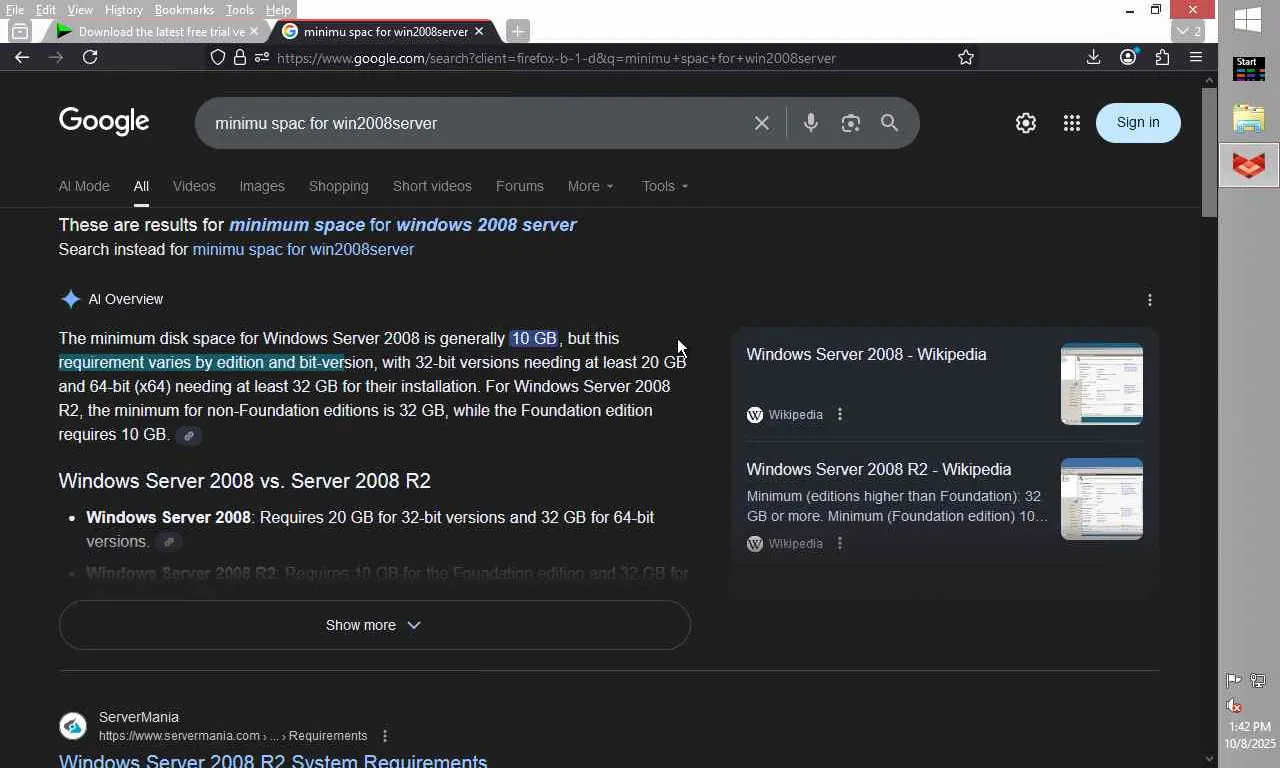Open the History menu
1280x768 pixels.
pos(123,10)
